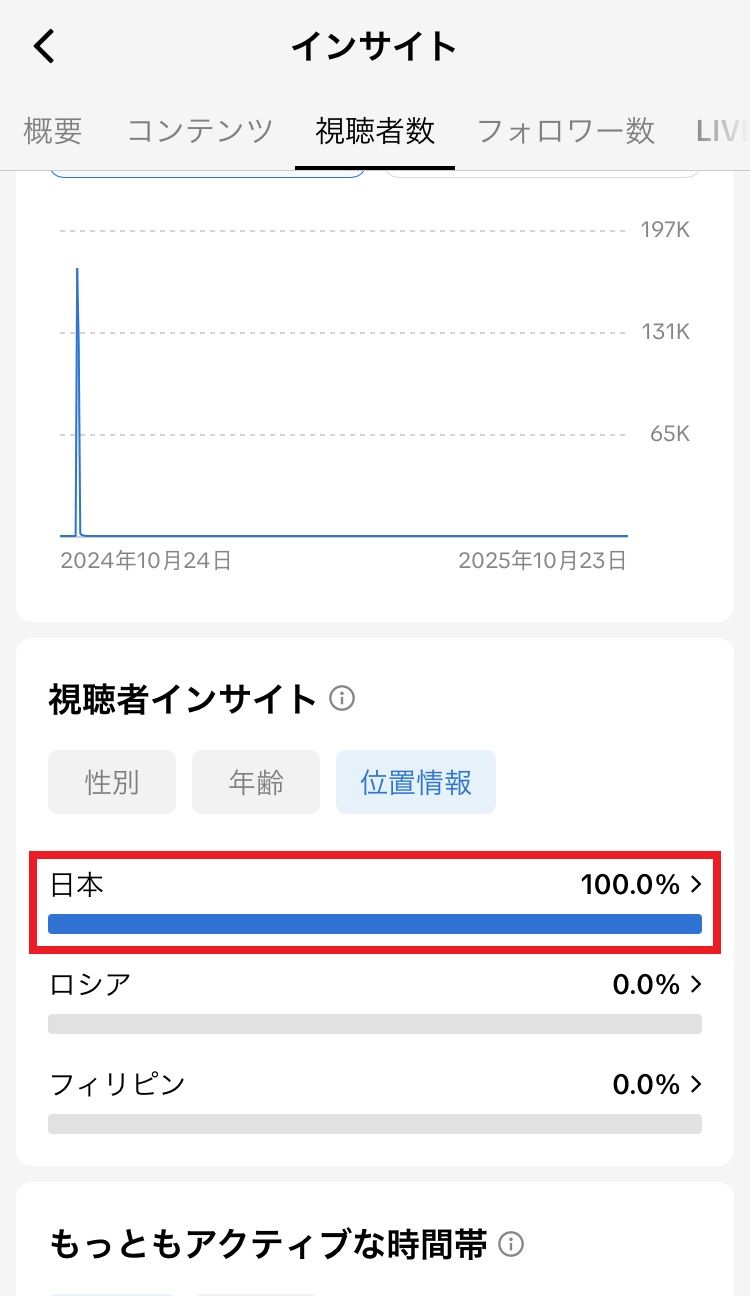Open the LIVE tab
The width and height of the screenshot is (750, 1296).
[722, 131]
